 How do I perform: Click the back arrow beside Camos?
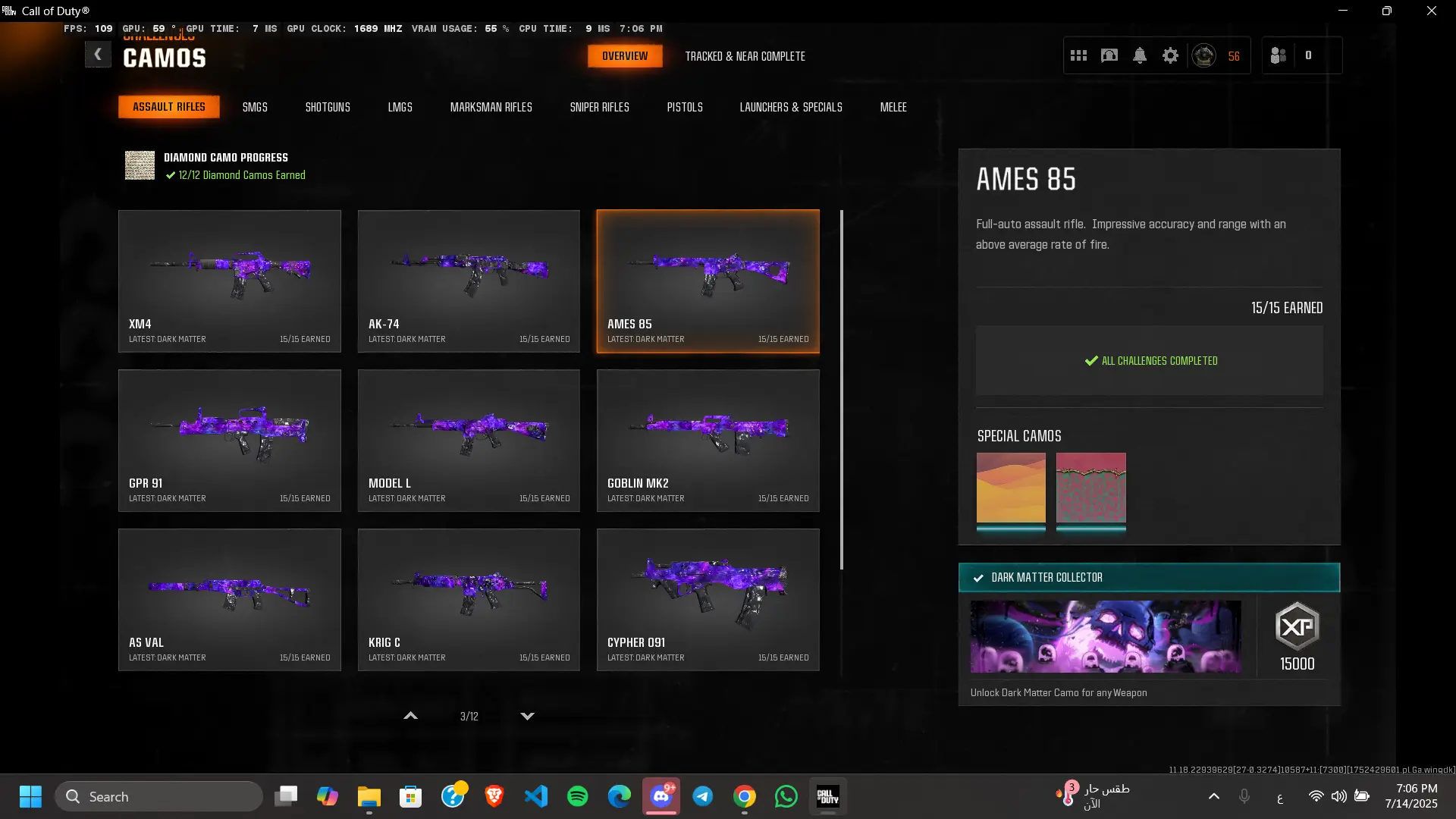pyautogui.click(x=98, y=55)
